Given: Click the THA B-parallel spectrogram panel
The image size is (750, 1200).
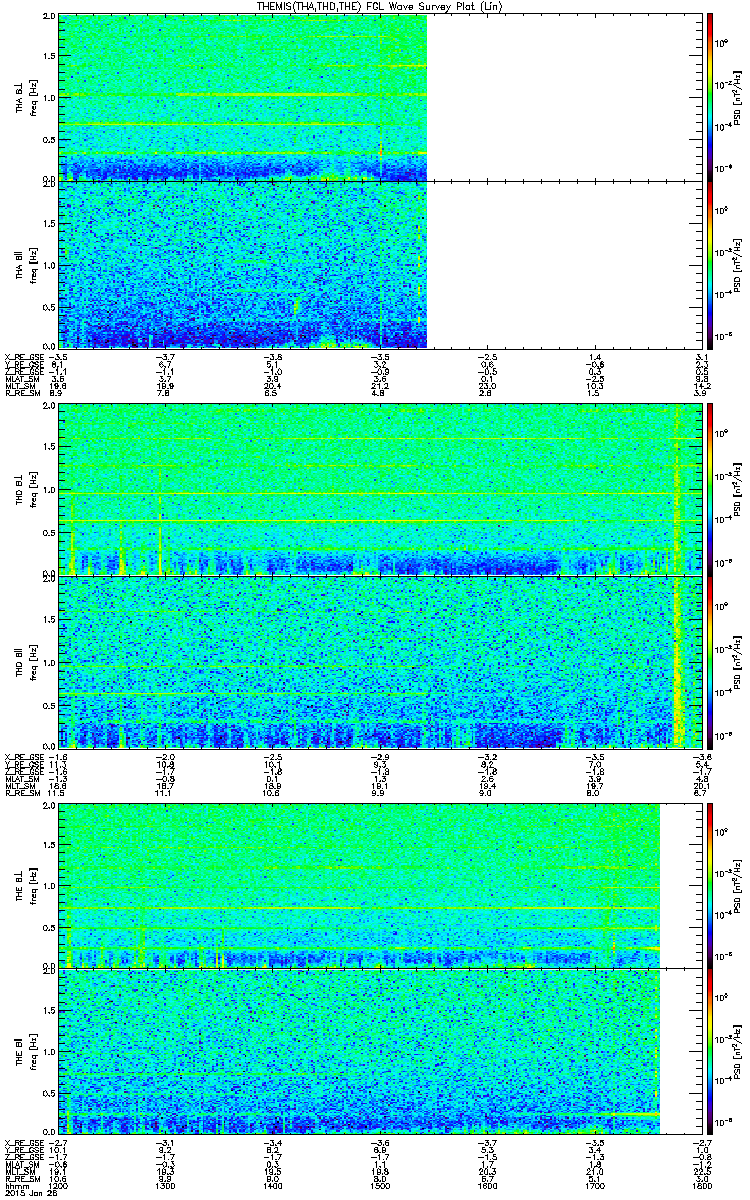Looking at the screenshot, I should [243, 264].
